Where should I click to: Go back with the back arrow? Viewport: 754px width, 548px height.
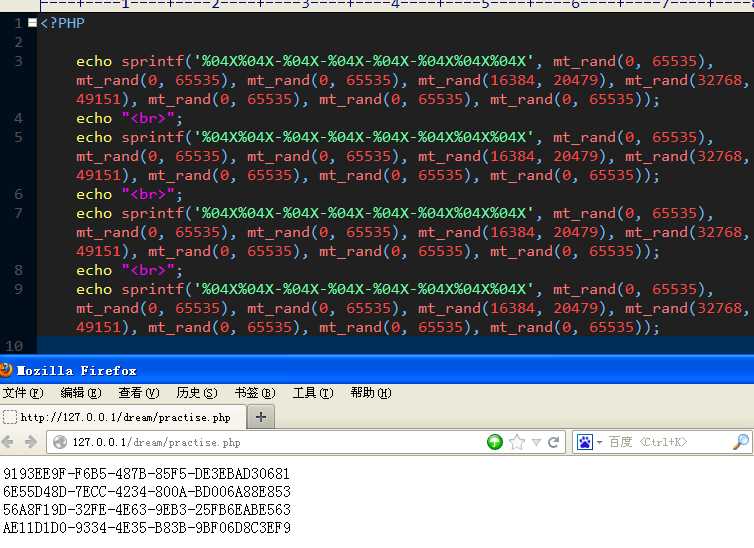tap(8, 442)
